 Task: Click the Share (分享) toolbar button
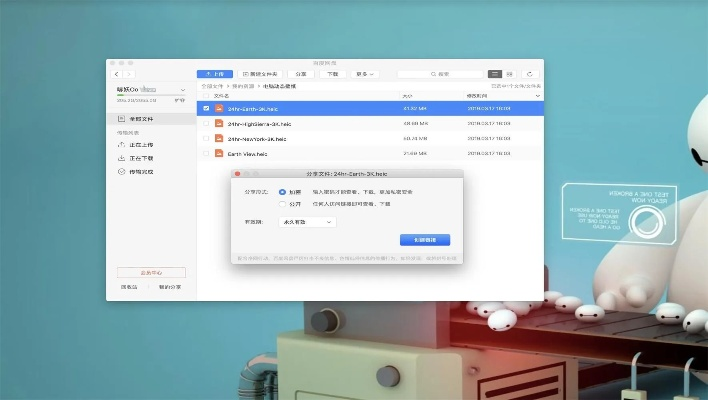pyautogui.click(x=301, y=74)
